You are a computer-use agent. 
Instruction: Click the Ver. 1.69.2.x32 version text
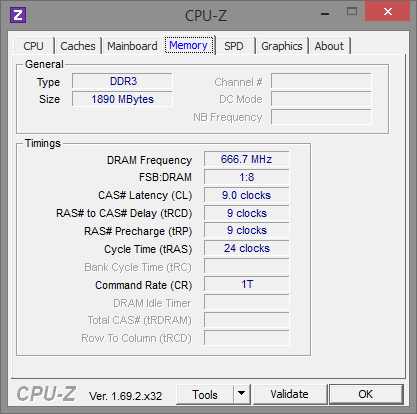pos(125,396)
